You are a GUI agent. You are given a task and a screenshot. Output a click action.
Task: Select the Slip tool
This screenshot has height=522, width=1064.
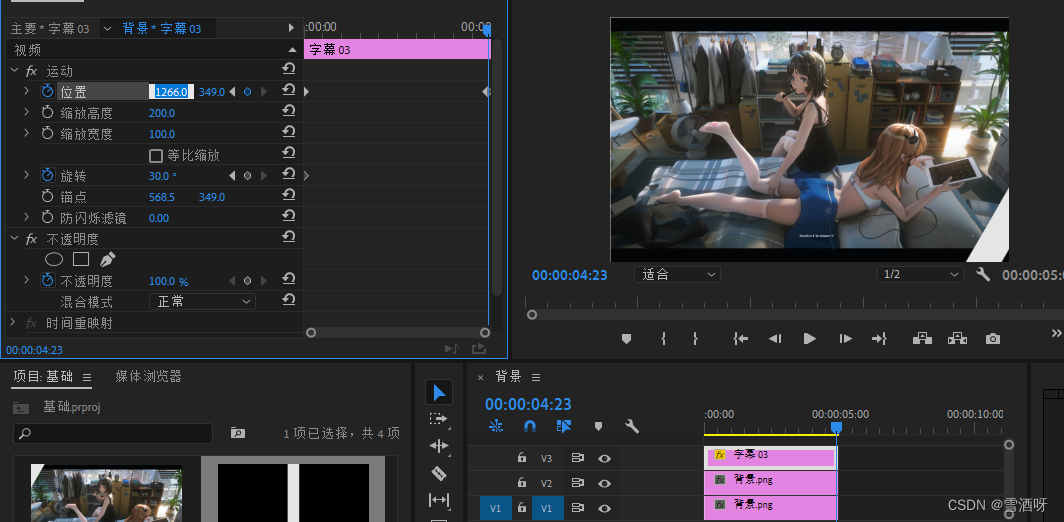click(x=439, y=500)
